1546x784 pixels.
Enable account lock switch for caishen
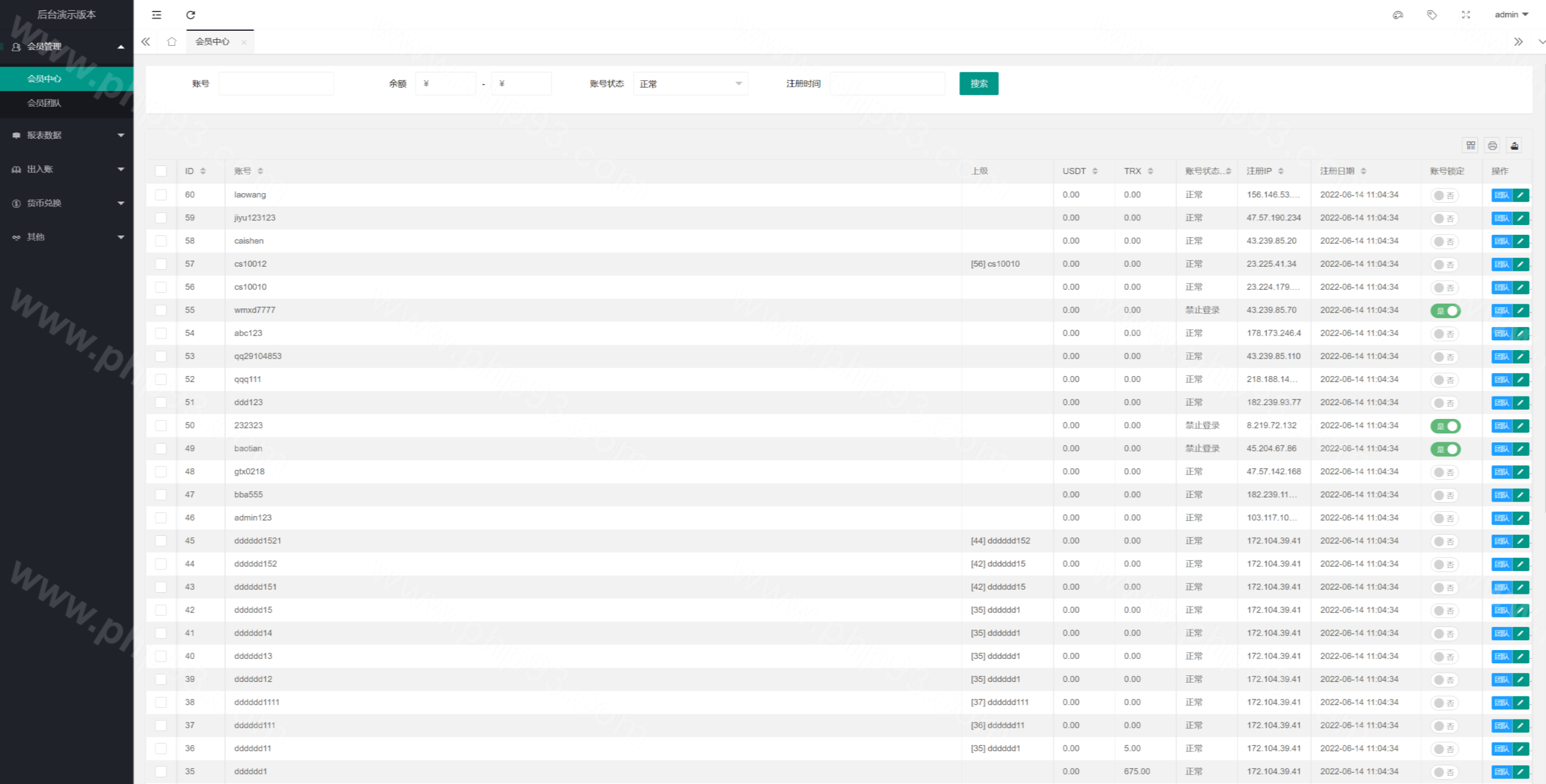coord(1444,241)
